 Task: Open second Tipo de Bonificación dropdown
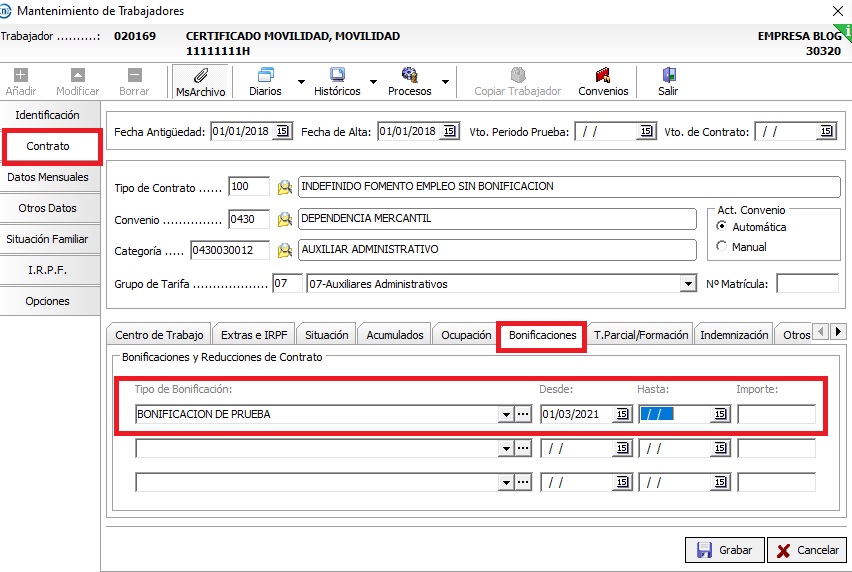[506, 448]
